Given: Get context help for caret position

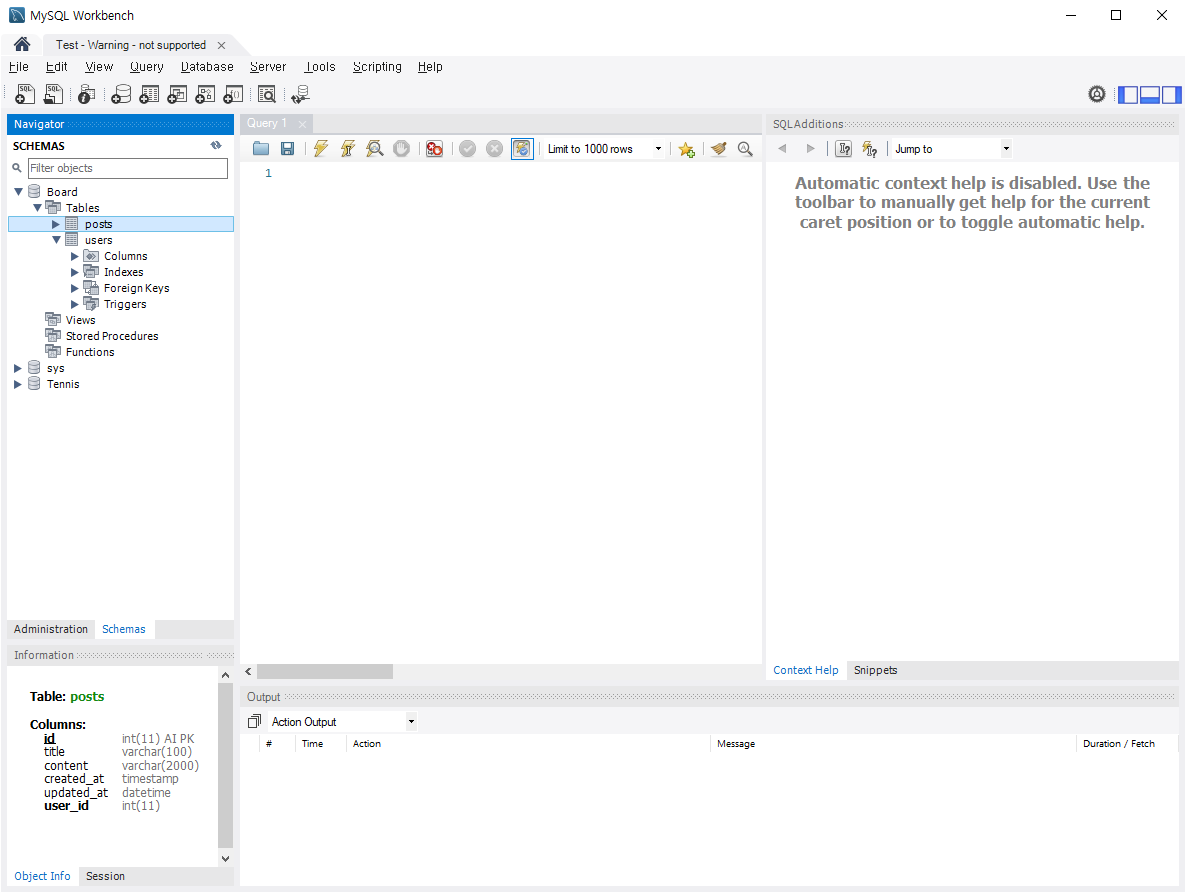Looking at the screenshot, I should tap(843, 149).
